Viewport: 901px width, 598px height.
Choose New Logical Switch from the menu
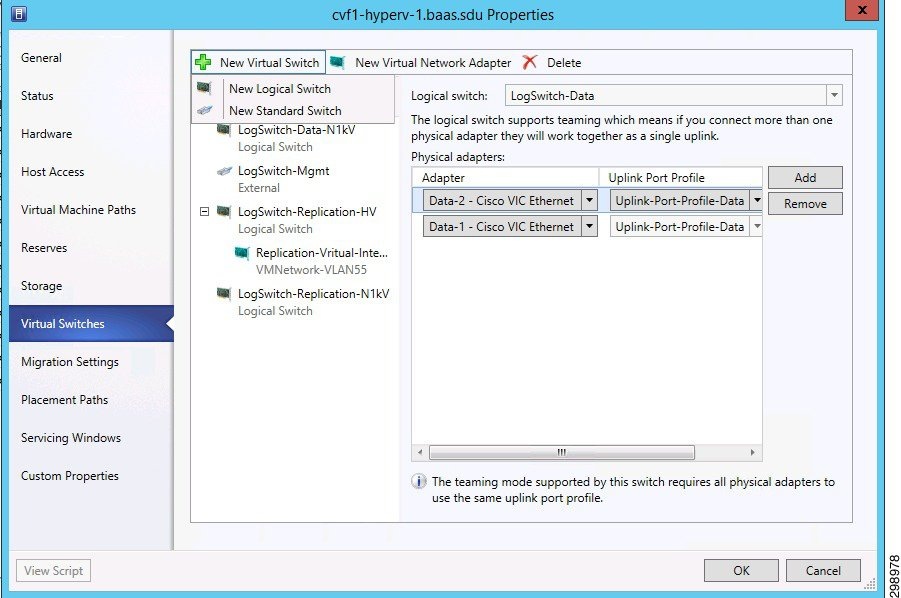280,88
